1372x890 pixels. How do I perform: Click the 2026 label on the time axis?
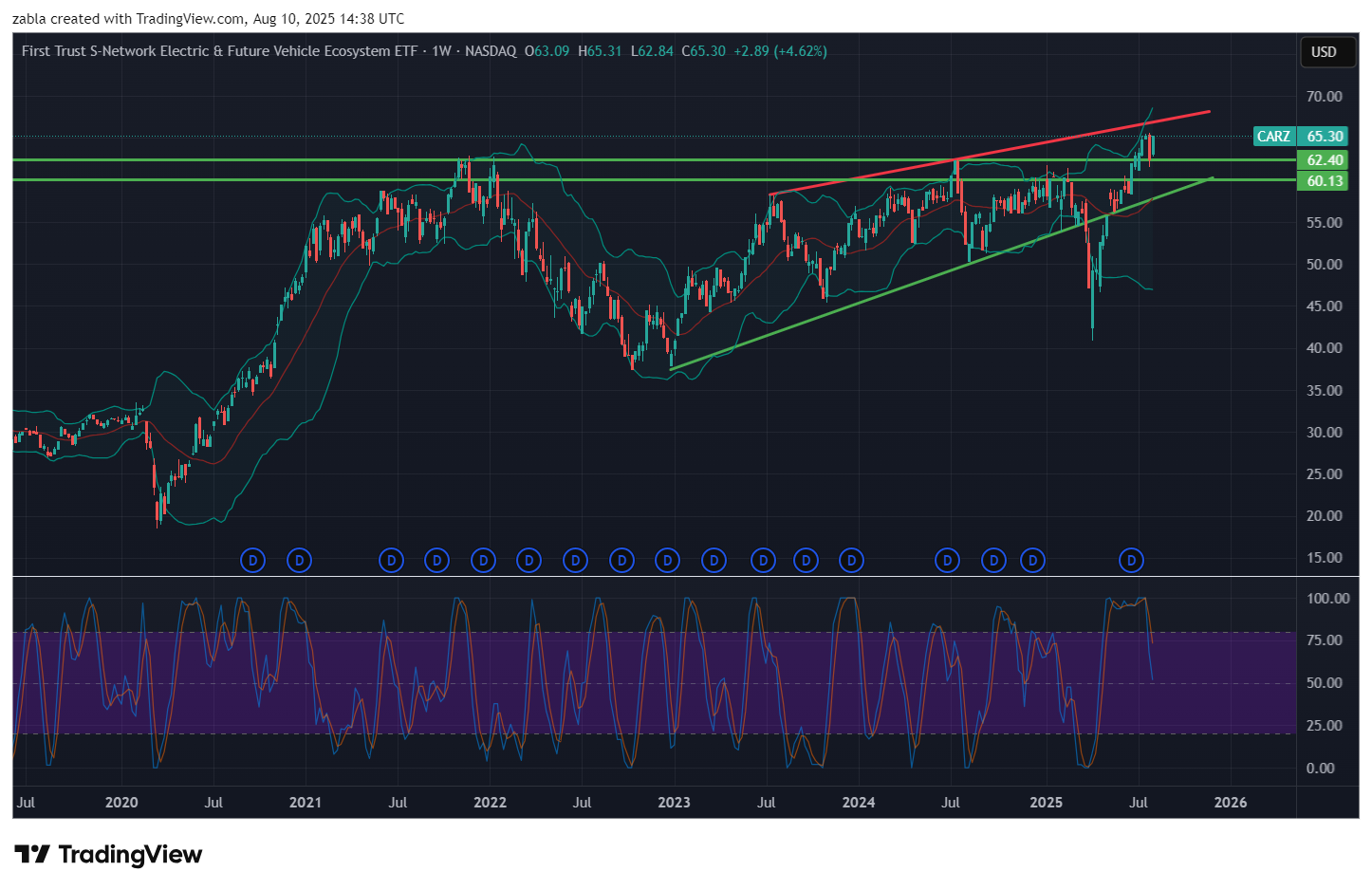click(x=1231, y=803)
